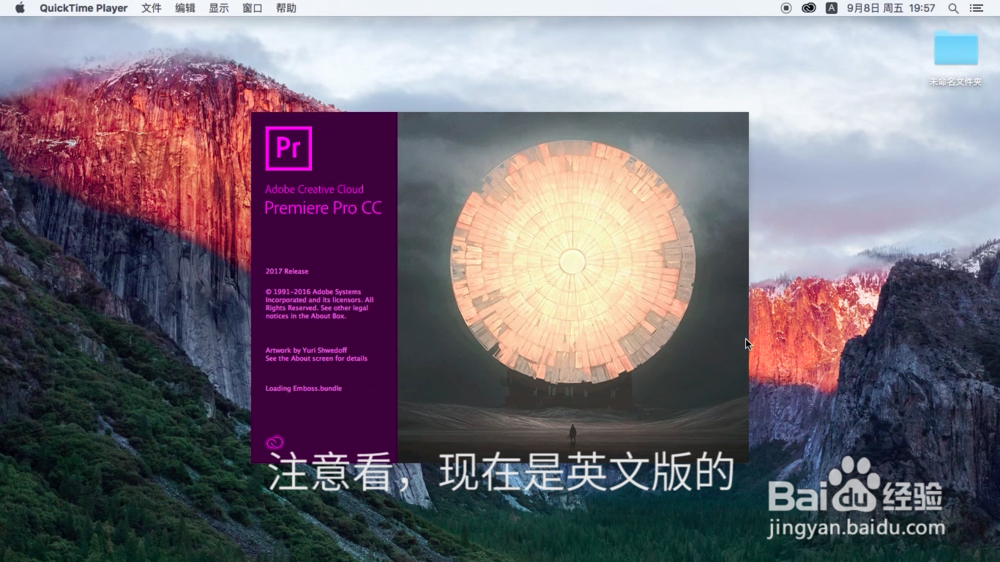Viewport: 1000px width, 562px height.
Task: Click the Pr logo on Premiere splash screen
Action: pyautogui.click(x=289, y=149)
